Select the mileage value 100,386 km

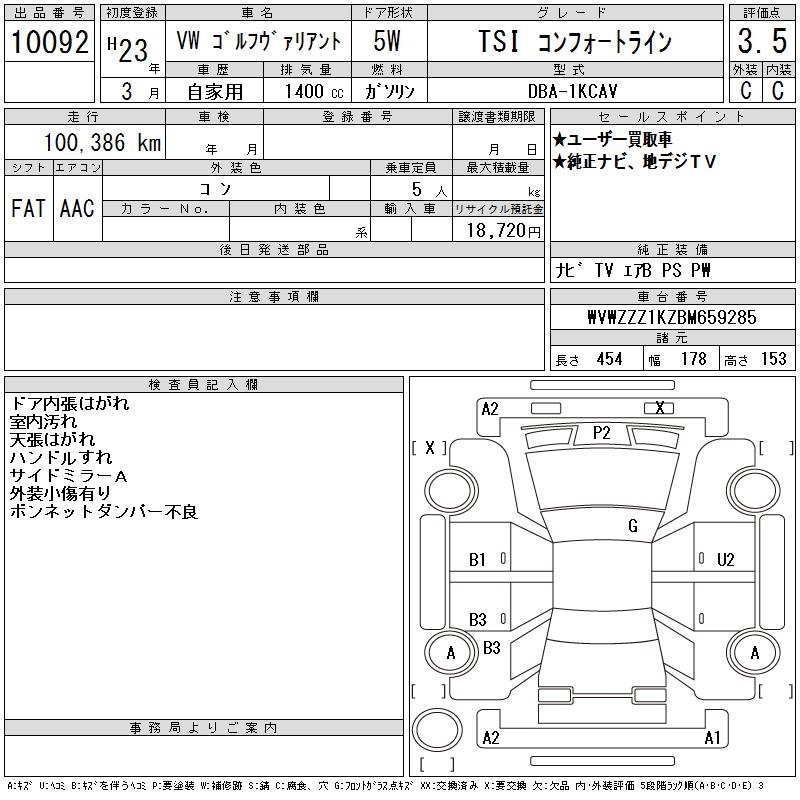tap(102, 142)
